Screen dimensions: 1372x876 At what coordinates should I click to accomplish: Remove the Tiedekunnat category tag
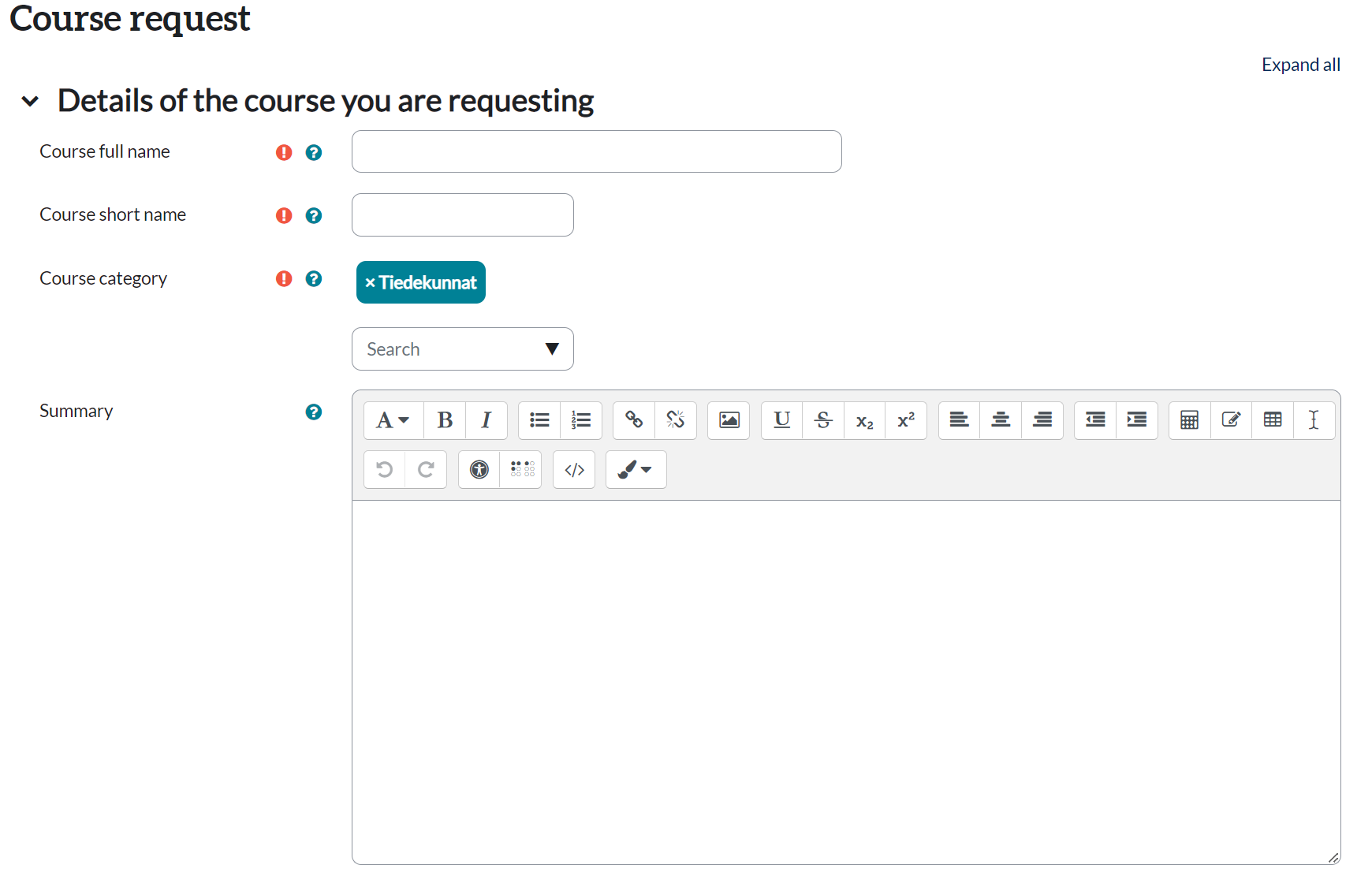370,283
